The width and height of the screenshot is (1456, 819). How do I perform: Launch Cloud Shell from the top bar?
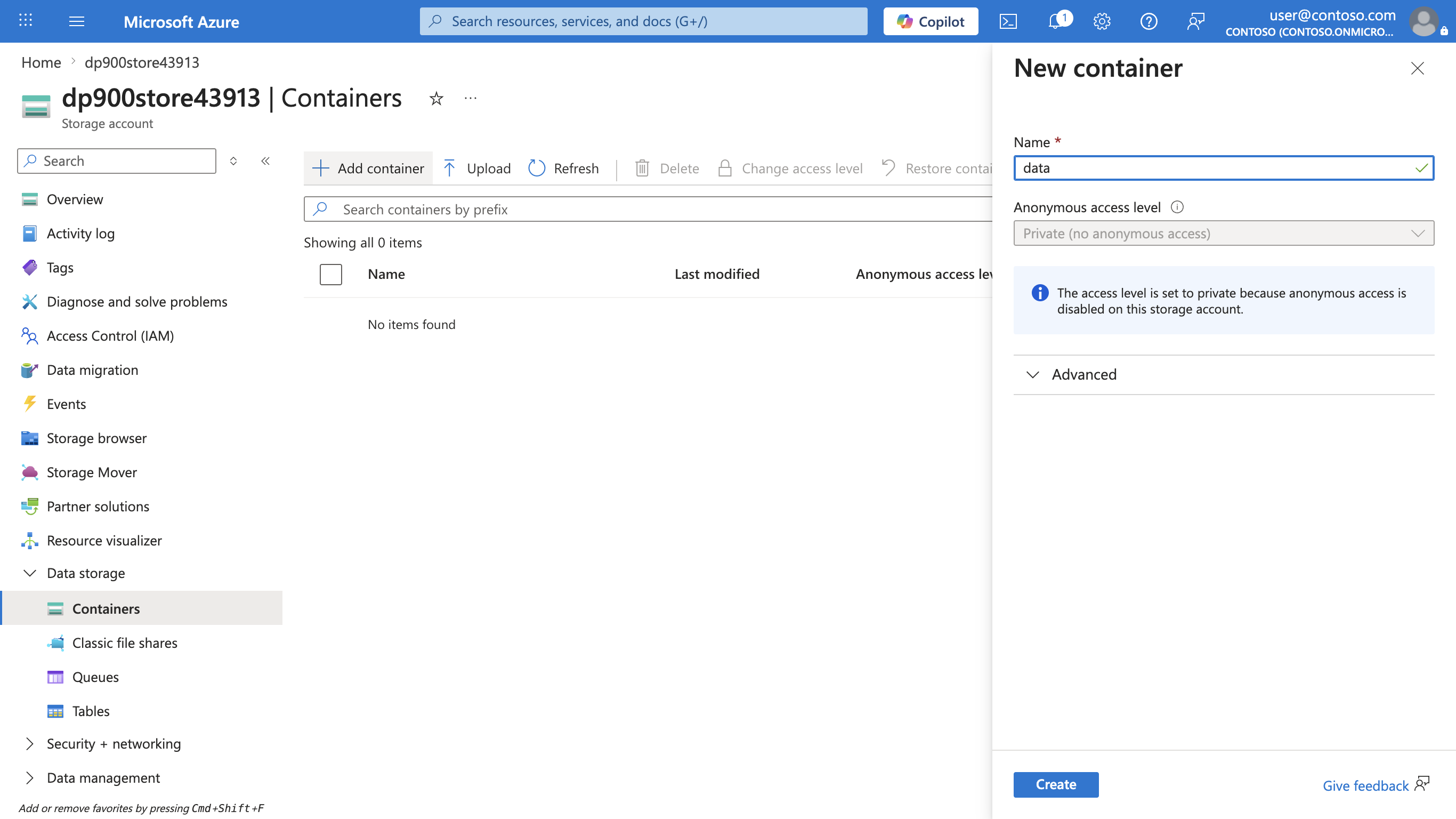click(x=1008, y=21)
